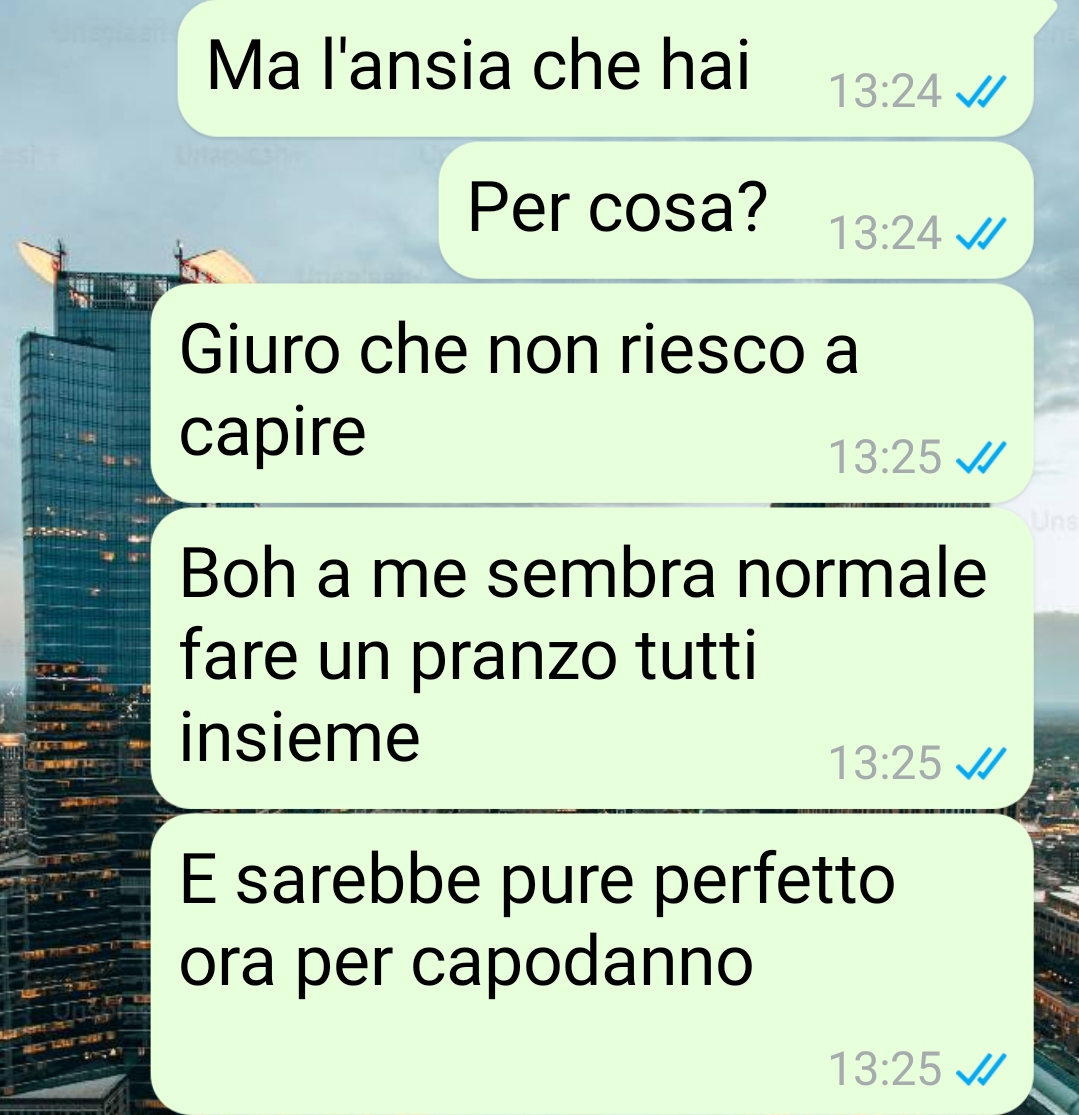Image resolution: width=1079 pixels, height=1115 pixels.
Task: Select the "Per cosa?" message bubble
Action: click(x=736, y=210)
